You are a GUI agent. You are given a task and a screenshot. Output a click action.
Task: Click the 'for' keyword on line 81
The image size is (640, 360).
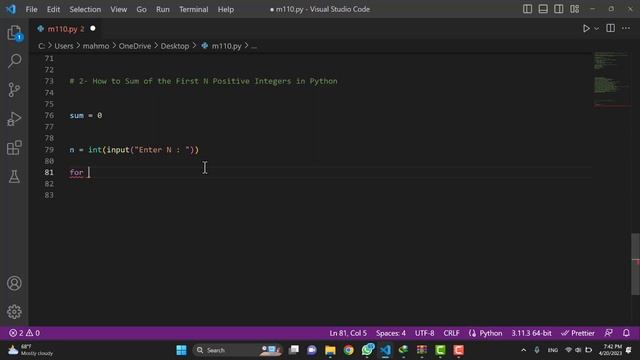click(x=76, y=172)
